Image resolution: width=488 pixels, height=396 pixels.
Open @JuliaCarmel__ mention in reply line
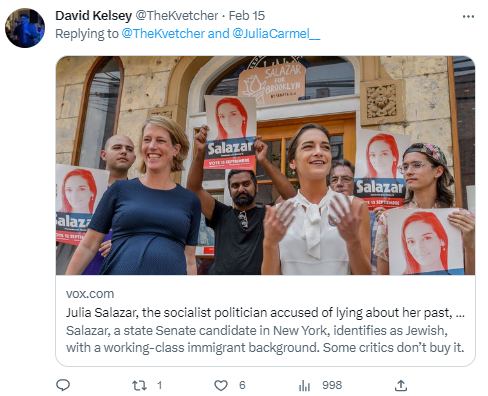click(276, 34)
